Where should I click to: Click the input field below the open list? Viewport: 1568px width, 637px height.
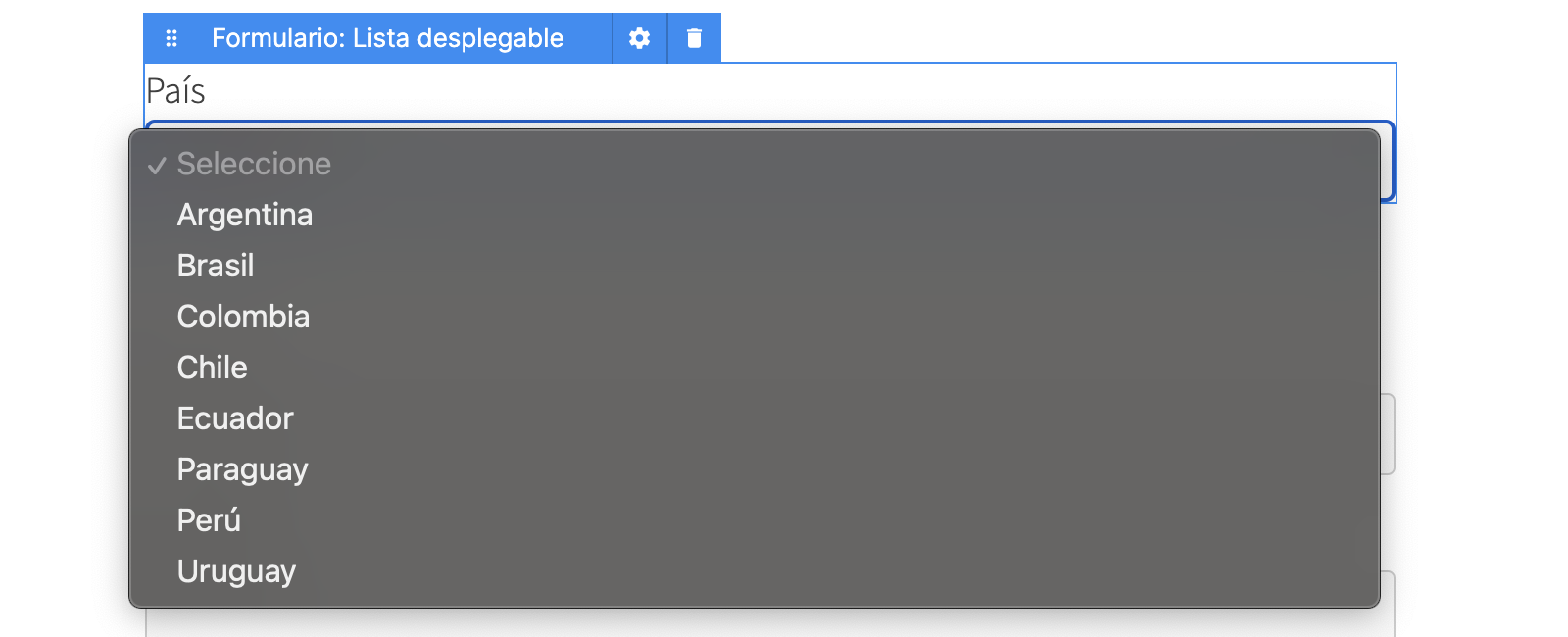769,622
